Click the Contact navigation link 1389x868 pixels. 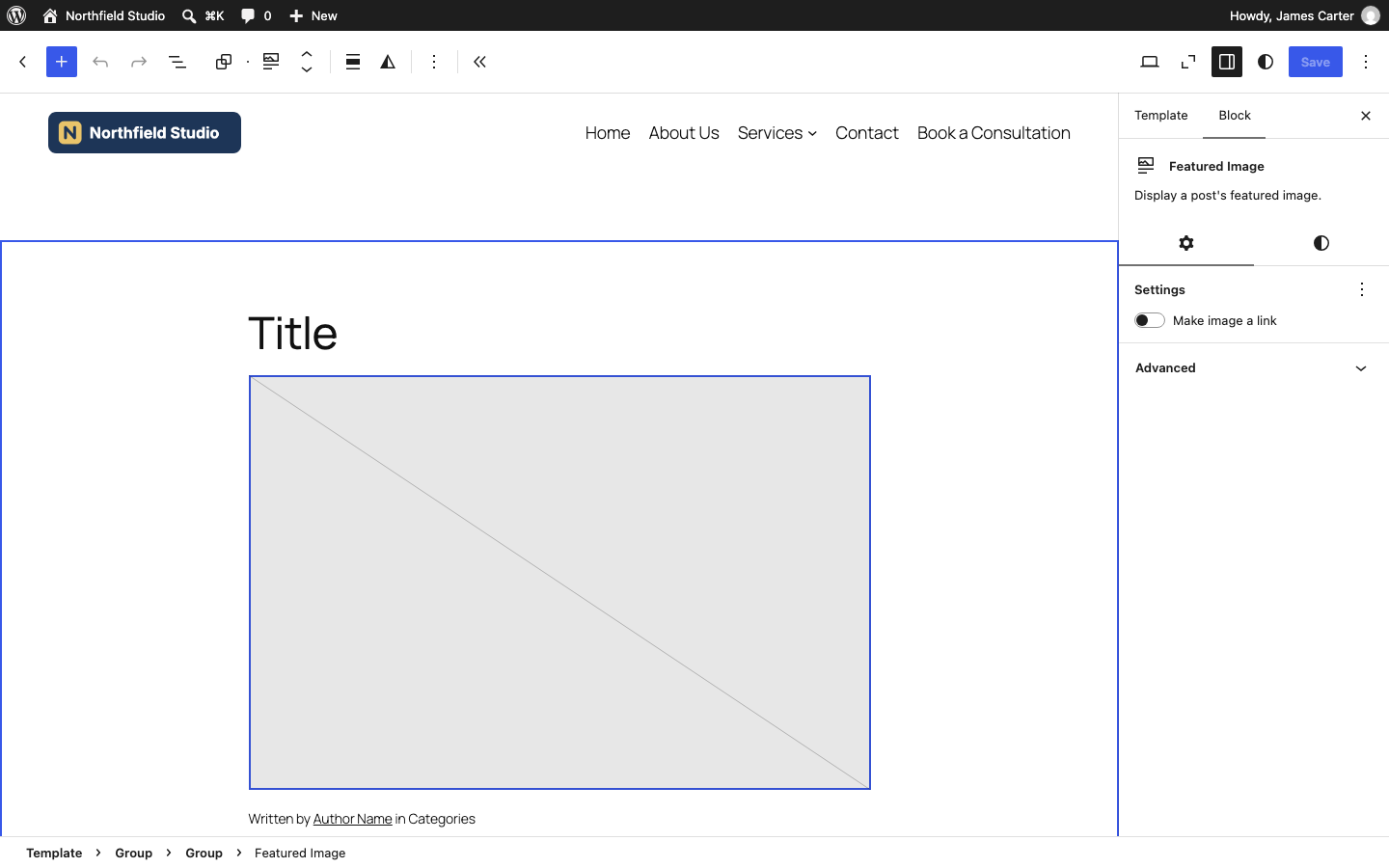(x=867, y=133)
